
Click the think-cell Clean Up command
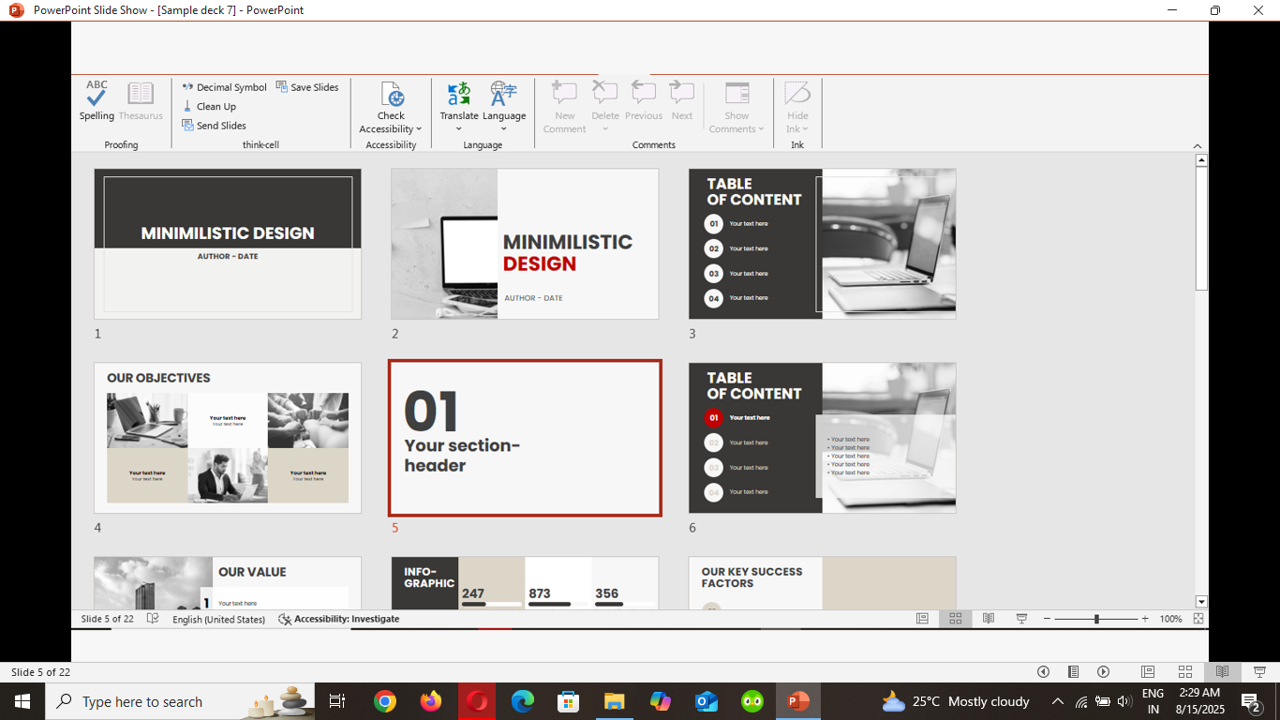pos(209,106)
